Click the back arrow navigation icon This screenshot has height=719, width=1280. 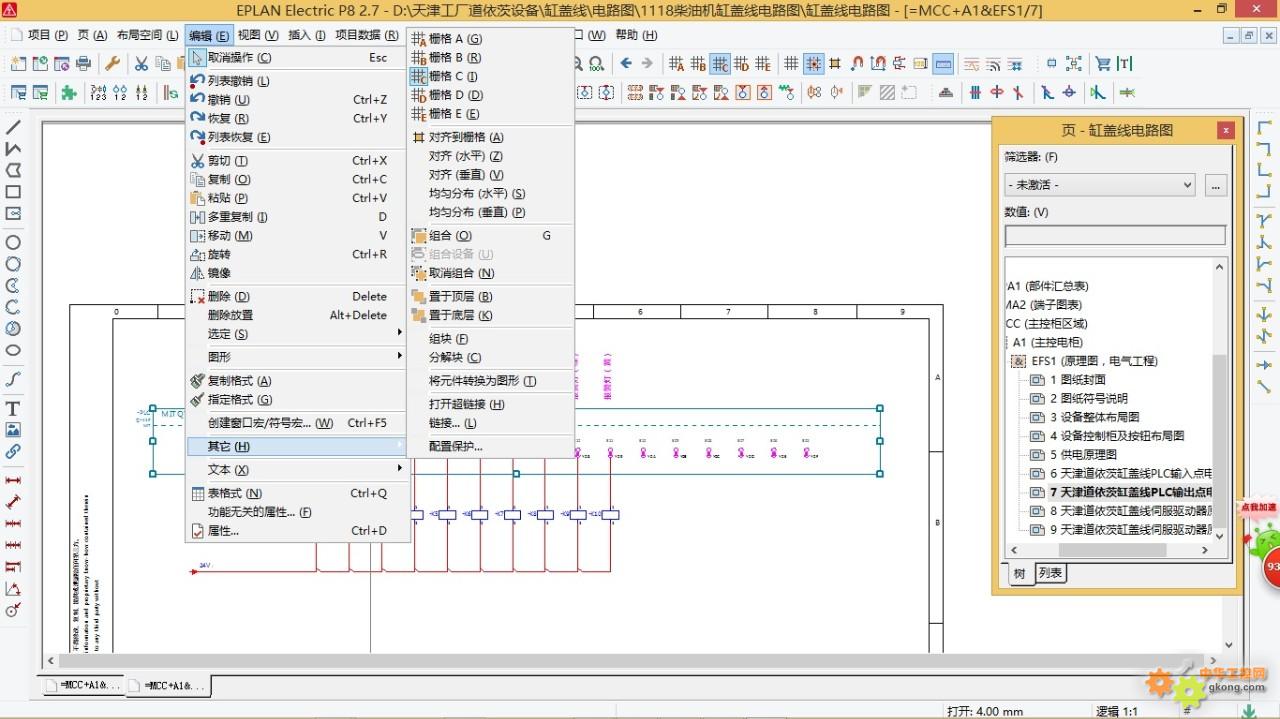pyautogui.click(x=626, y=64)
